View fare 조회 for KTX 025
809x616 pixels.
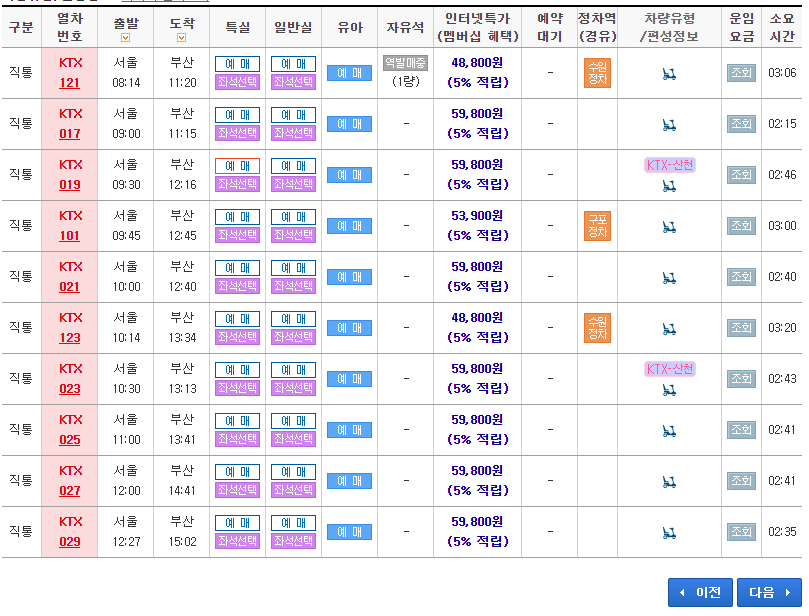point(741,430)
